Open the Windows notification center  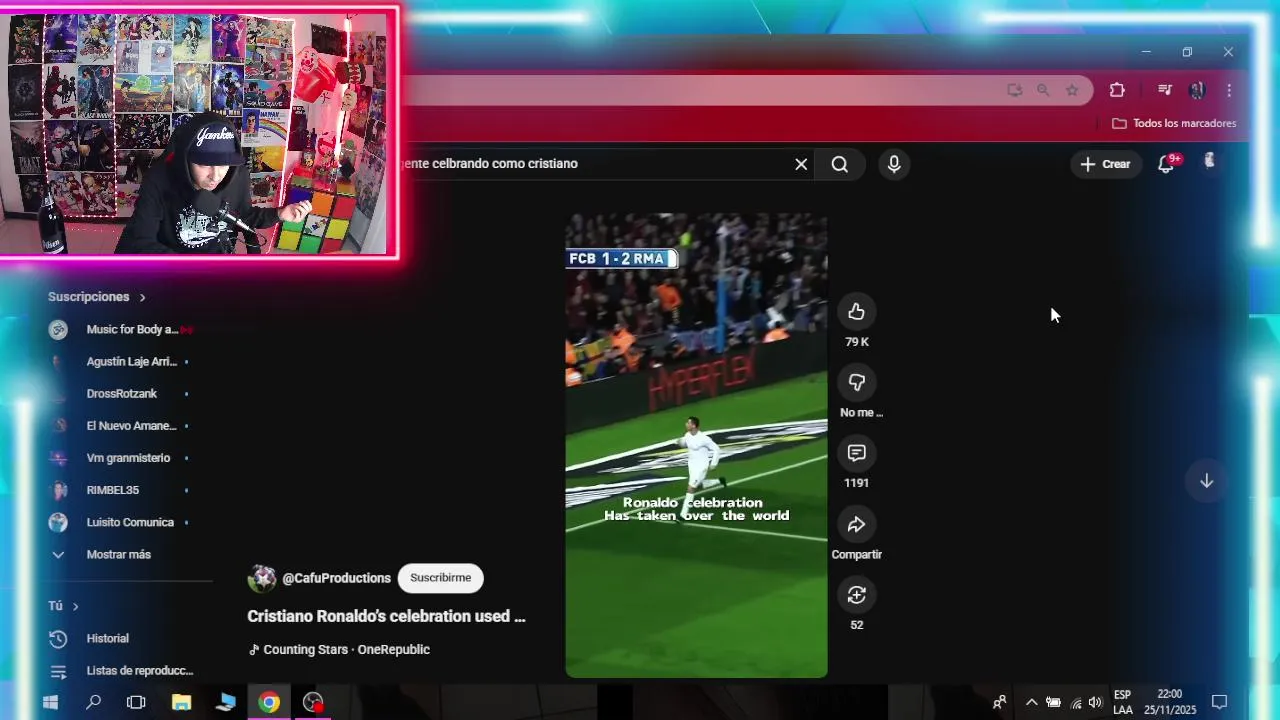pos(1219,702)
